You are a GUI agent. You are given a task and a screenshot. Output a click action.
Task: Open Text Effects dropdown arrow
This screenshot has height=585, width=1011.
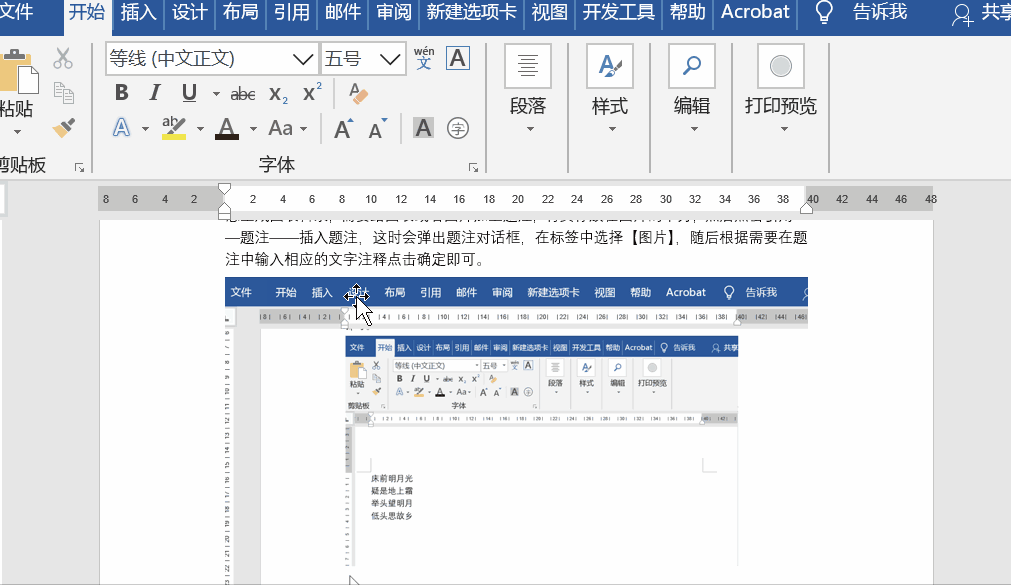pyautogui.click(x=145, y=129)
